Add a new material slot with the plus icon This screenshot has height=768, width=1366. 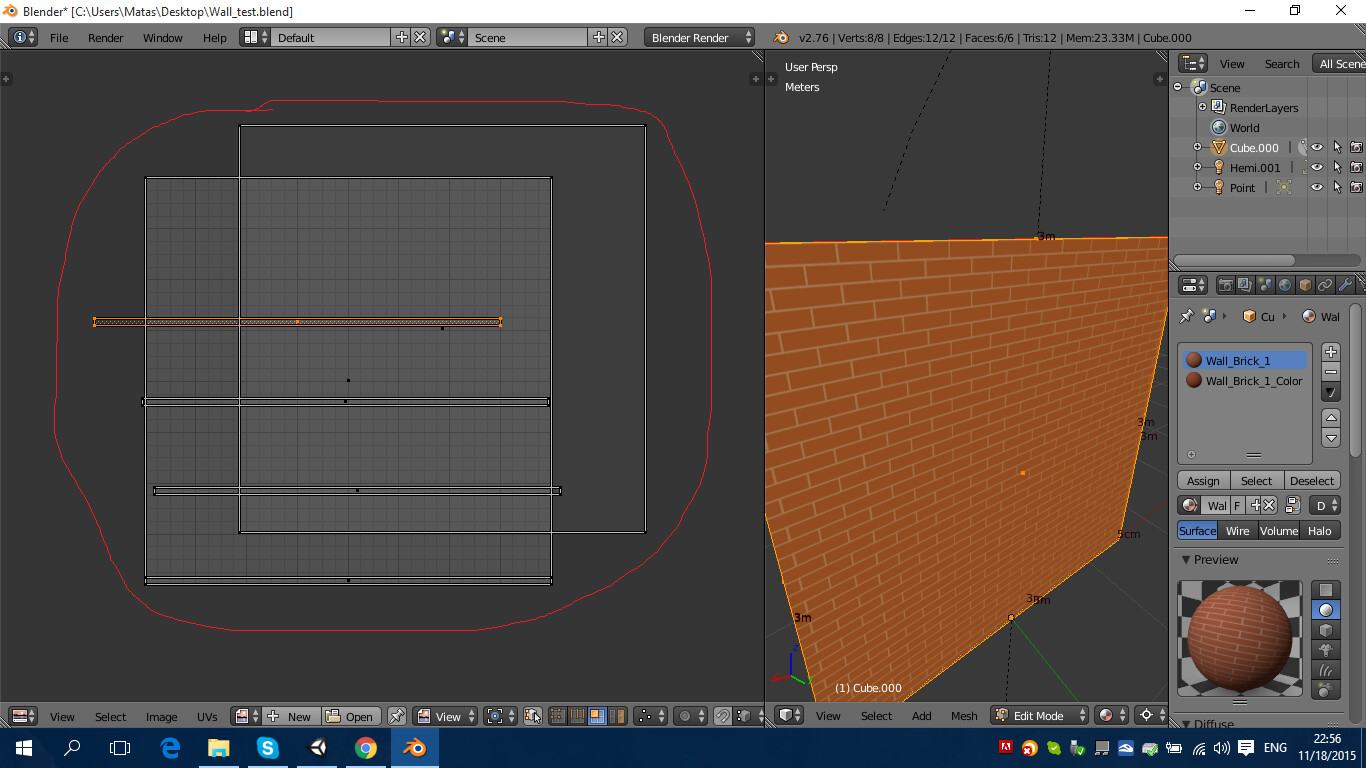1330,351
